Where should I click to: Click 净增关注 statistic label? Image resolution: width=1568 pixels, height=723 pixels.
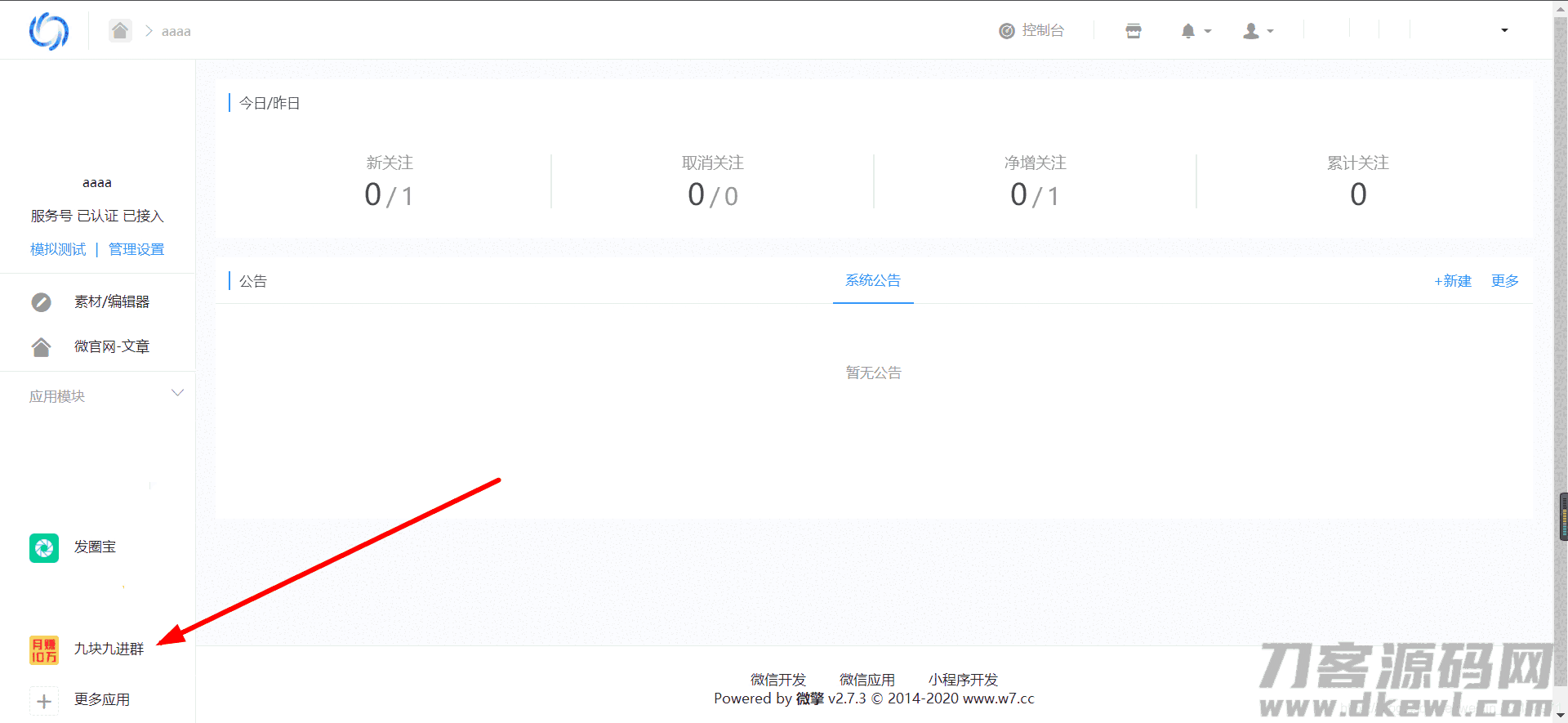[1036, 163]
